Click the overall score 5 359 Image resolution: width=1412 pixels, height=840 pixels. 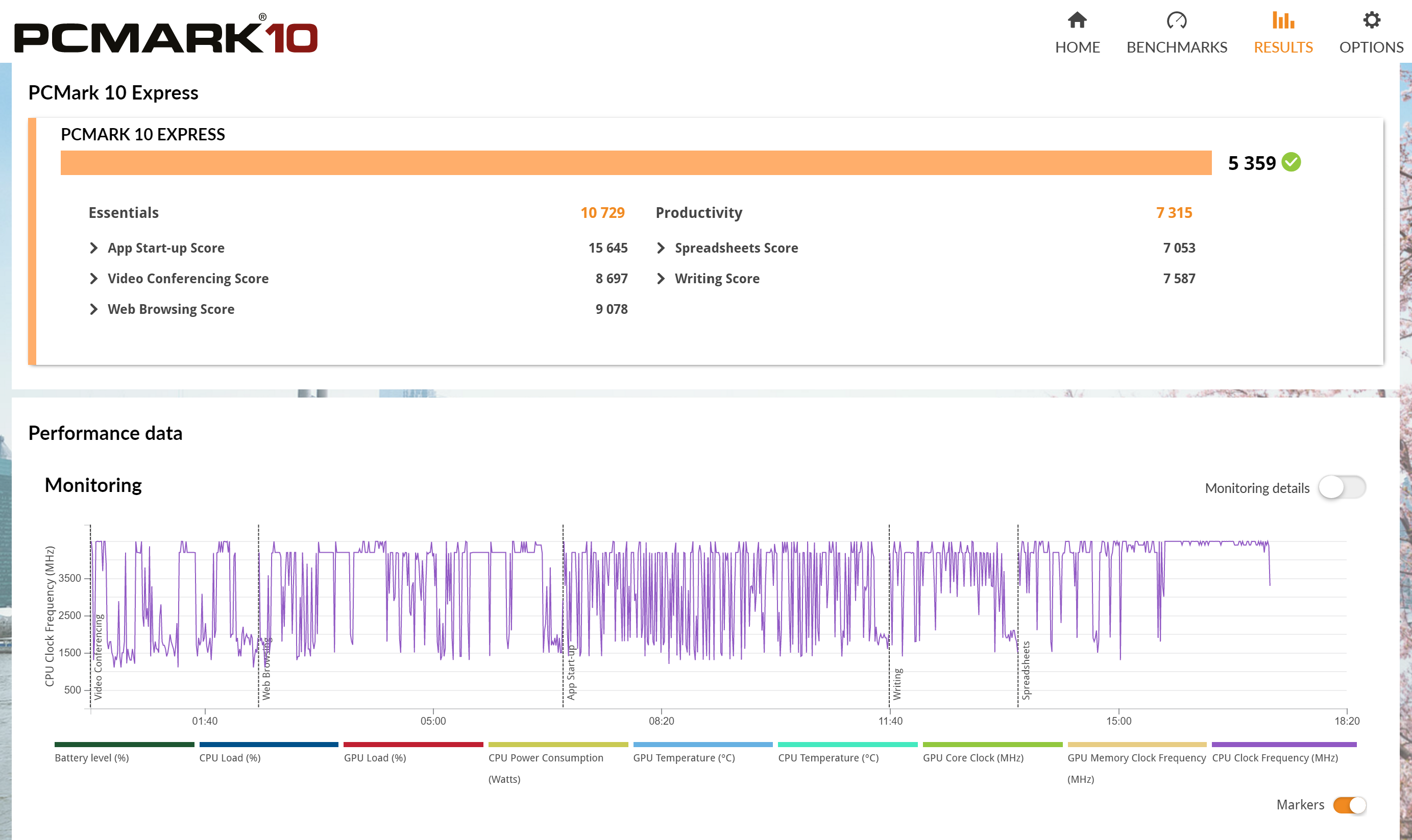(x=1252, y=163)
